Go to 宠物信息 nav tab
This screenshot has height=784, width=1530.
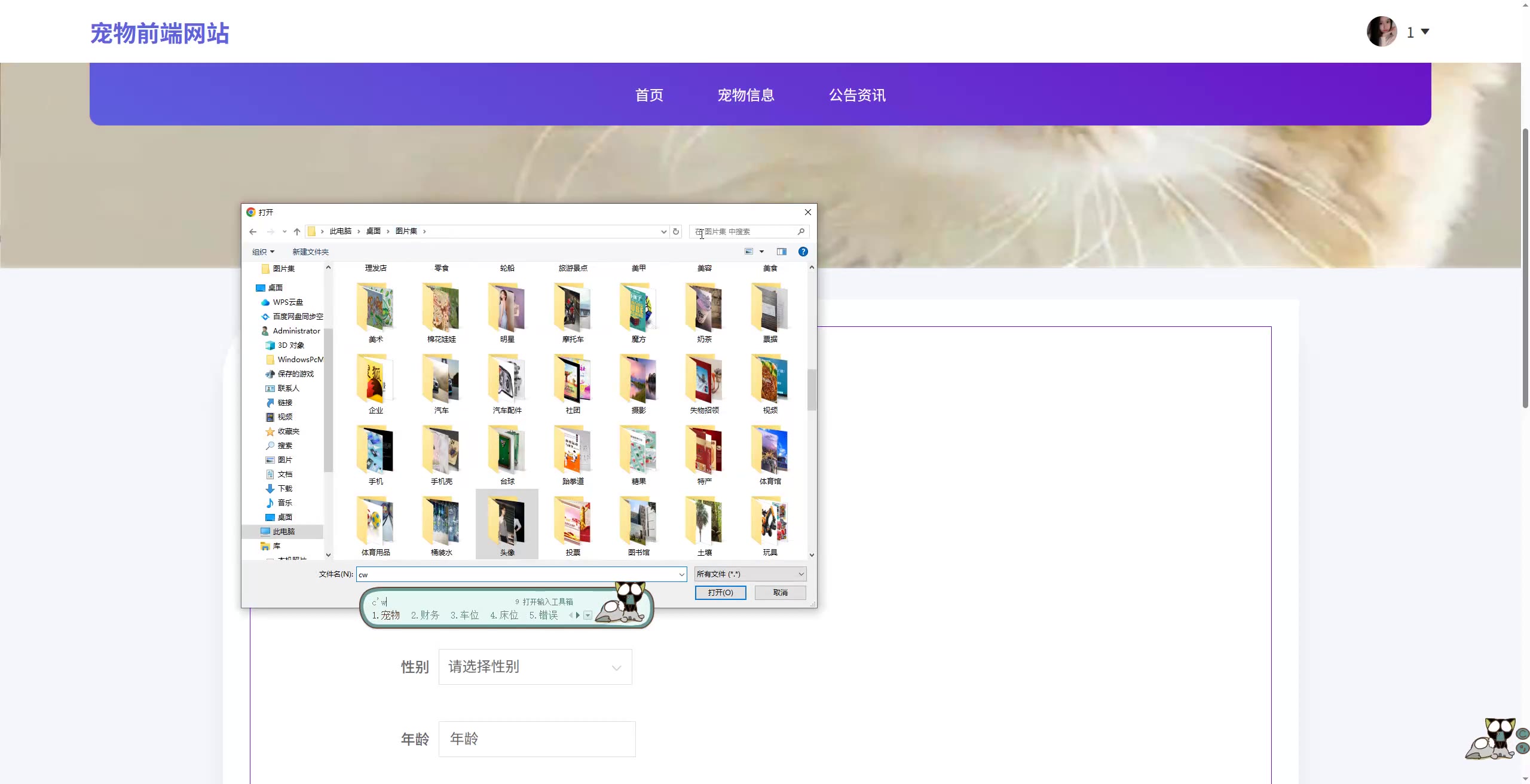(x=746, y=95)
